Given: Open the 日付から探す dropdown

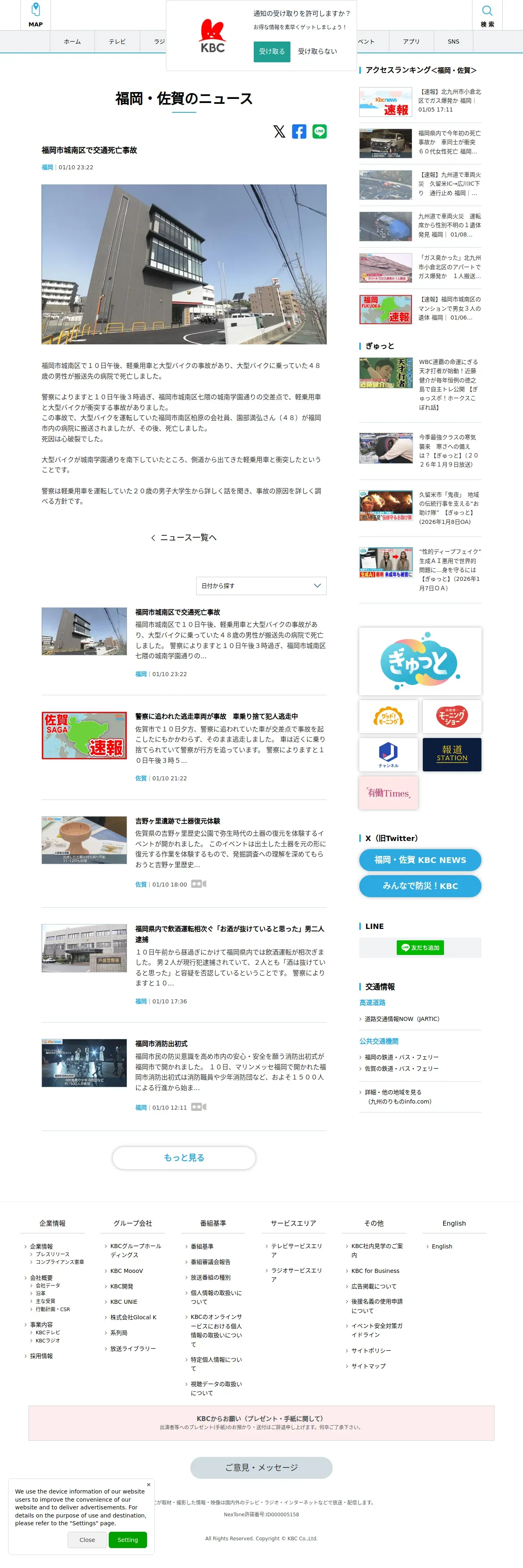Looking at the screenshot, I should [261, 586].
